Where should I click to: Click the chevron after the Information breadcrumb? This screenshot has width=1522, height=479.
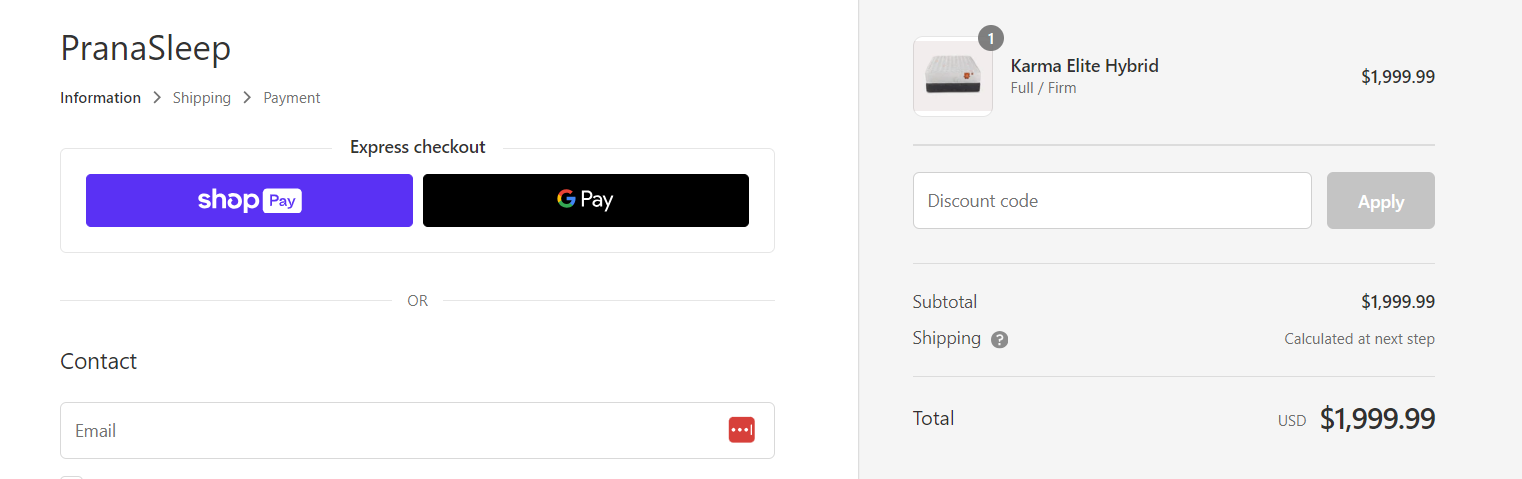pos(157,98)
